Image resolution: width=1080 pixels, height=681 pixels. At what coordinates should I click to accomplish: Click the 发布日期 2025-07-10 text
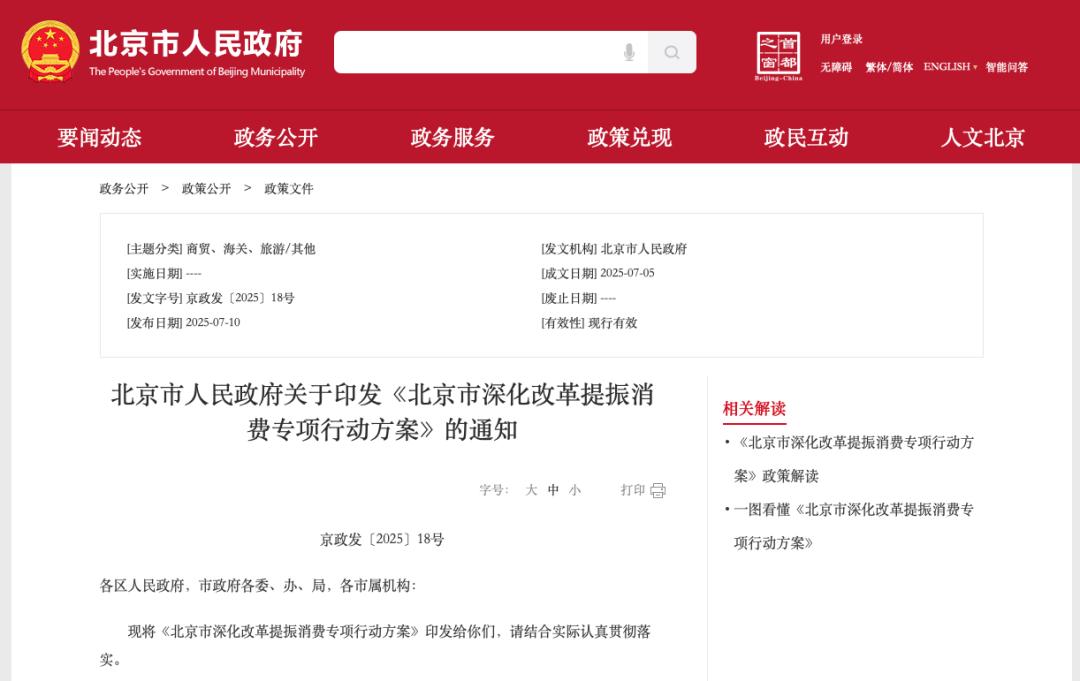pos(183,322)
